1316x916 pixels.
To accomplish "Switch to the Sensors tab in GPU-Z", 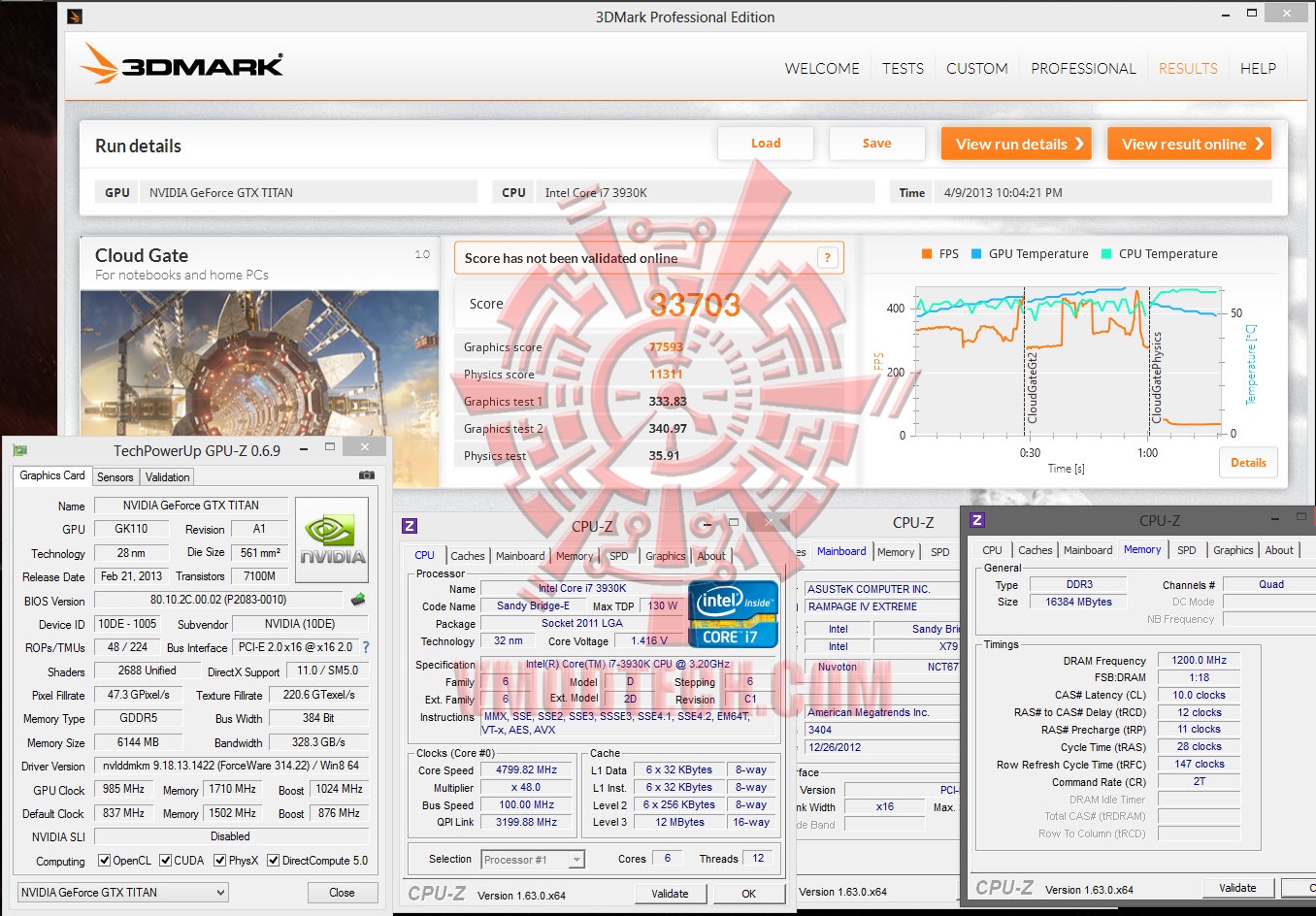I will [x=115, y=476].
